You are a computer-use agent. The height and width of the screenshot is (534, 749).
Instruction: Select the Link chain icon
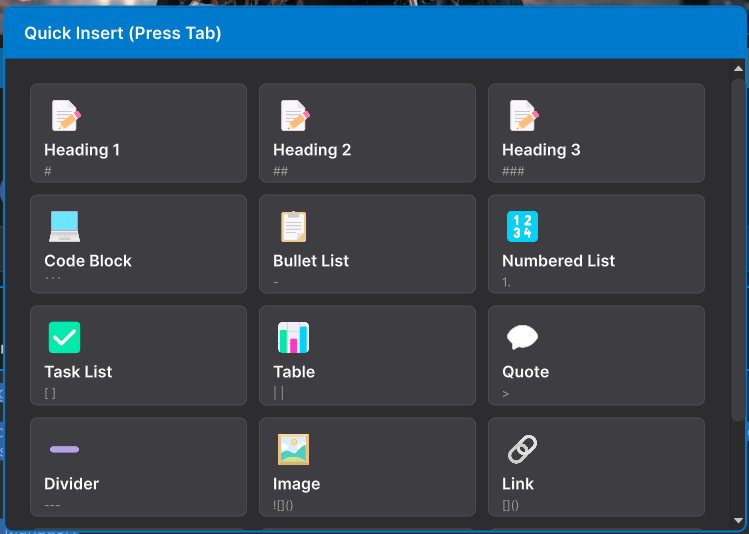[522, 450]
